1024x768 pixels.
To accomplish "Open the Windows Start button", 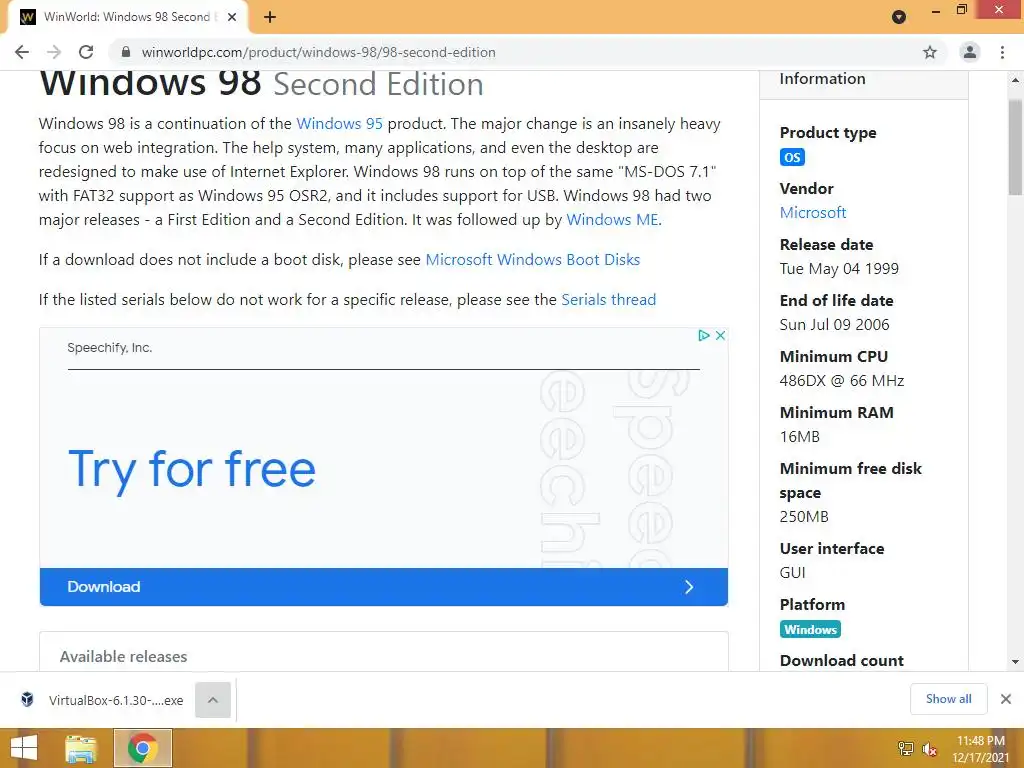I will [x=24, y=748].
